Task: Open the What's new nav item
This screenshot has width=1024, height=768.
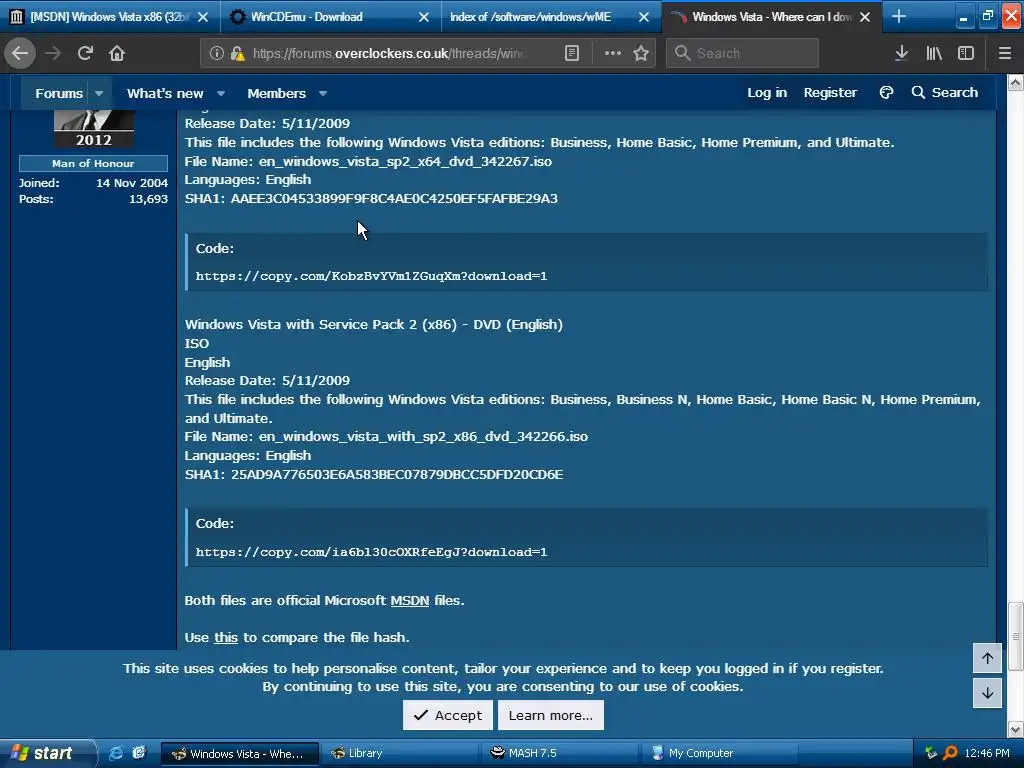Action: 165,93
